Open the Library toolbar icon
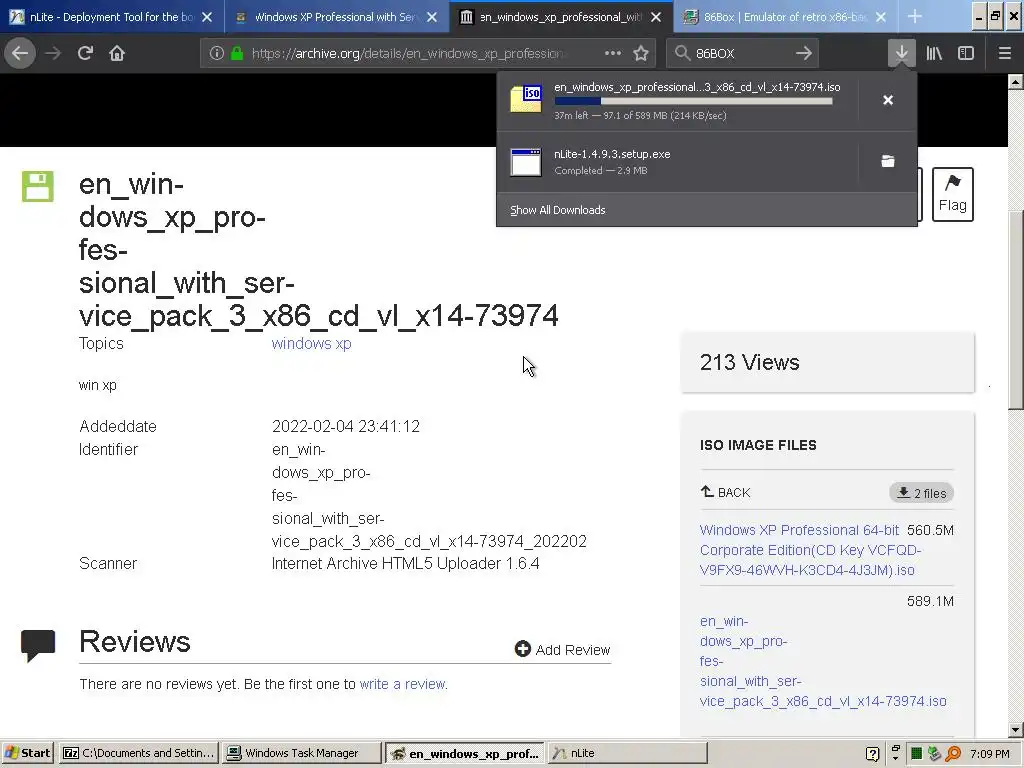The height and width of the screenshot is (768, 1024). tap(934, 54)
